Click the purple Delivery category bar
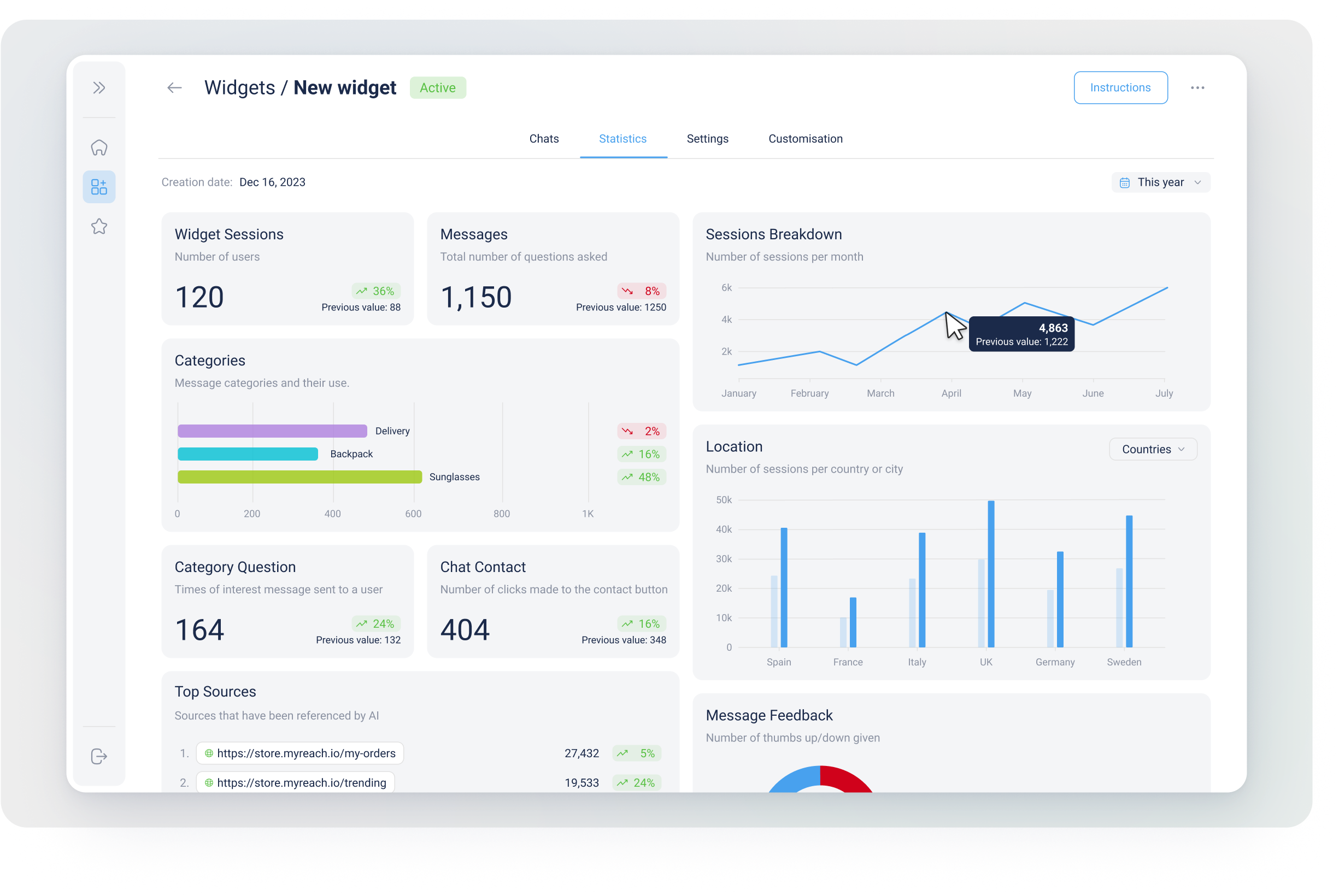Viewport: 1339px width, 896px height. click(x=272, y=431)
